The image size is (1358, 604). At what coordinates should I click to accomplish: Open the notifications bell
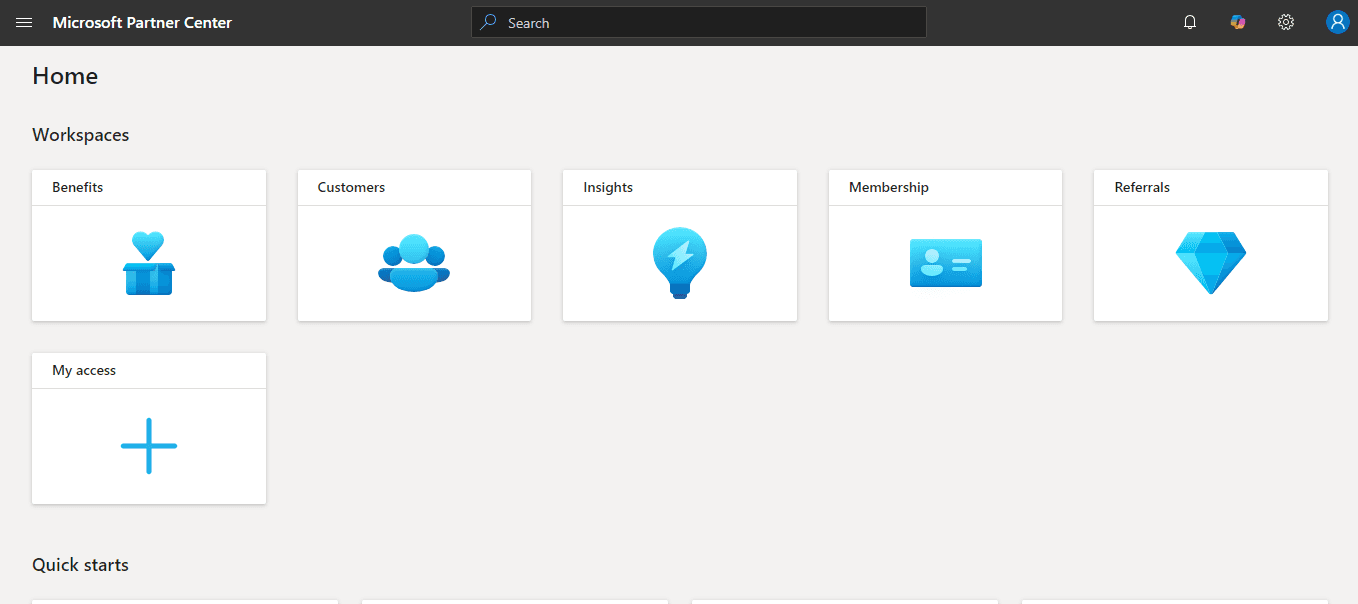pyautogui.click(x=1190, y=22)
